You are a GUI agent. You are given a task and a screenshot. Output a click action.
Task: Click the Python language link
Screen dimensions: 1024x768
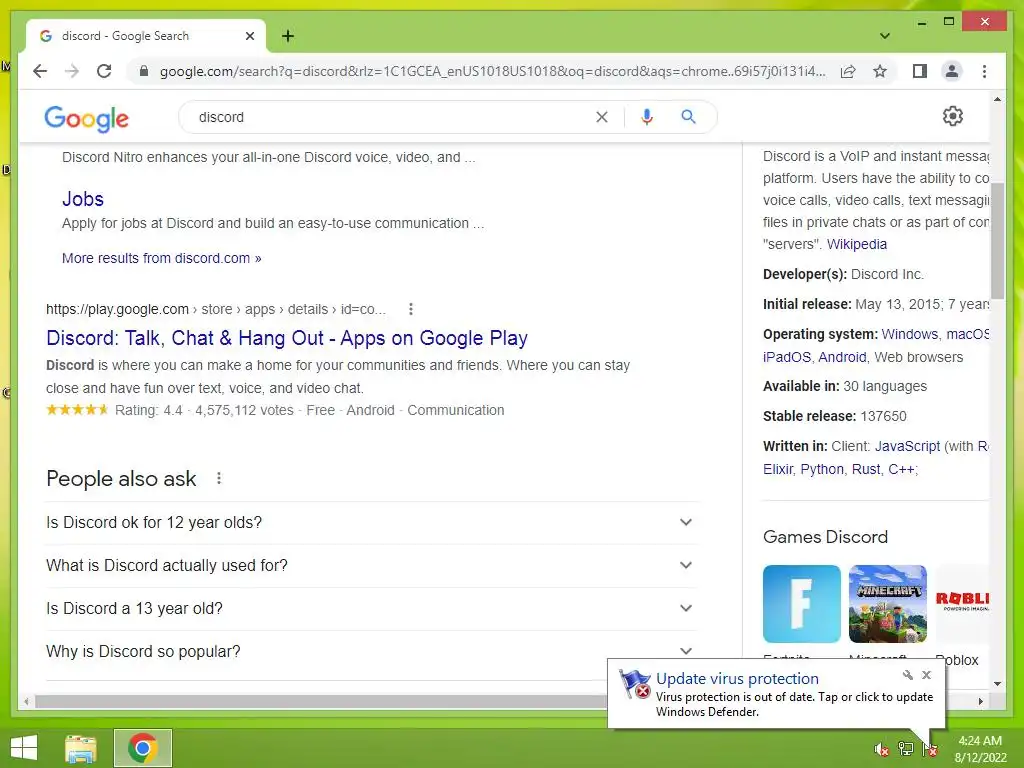pyautogui.click(x=822, y=470)
